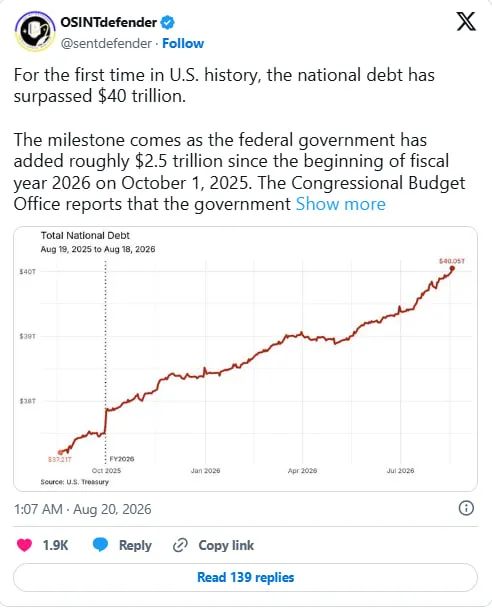This screenshot has width=492, height=608.
Task: Click the $40.05T endpoint marker
Action: pyautogui.click(x=452, y=268)
